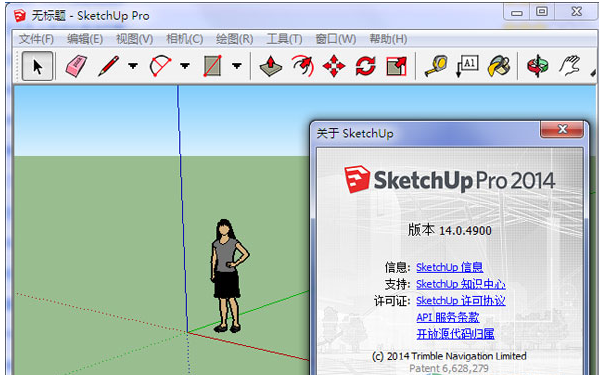Activate the Text label tool
Viewport: 599px width, 375px height.
467,66
